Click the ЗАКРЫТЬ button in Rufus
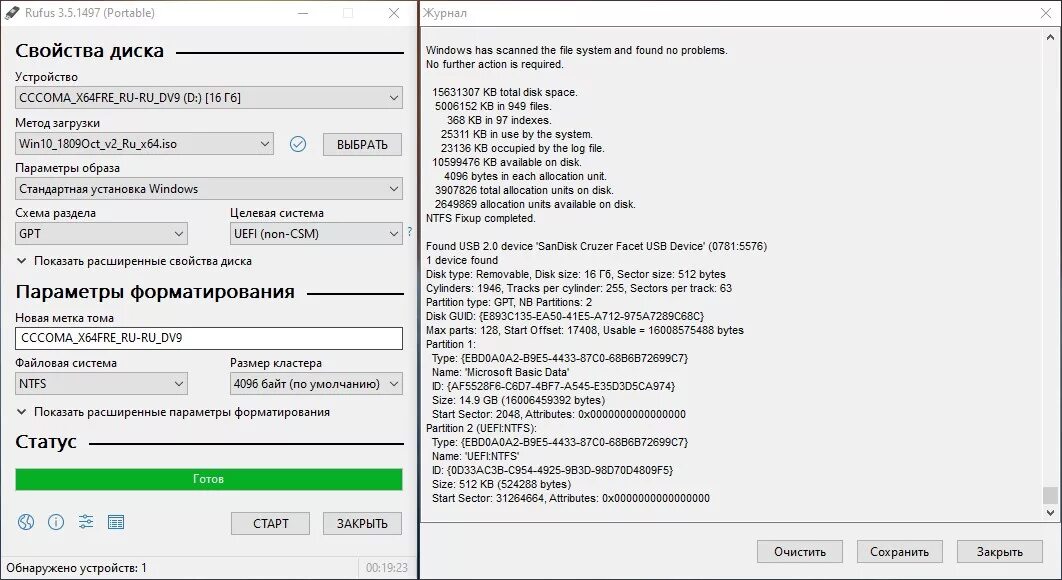Image resolution: width=1062 pixels, height=580 pixels. pos(362,523)
